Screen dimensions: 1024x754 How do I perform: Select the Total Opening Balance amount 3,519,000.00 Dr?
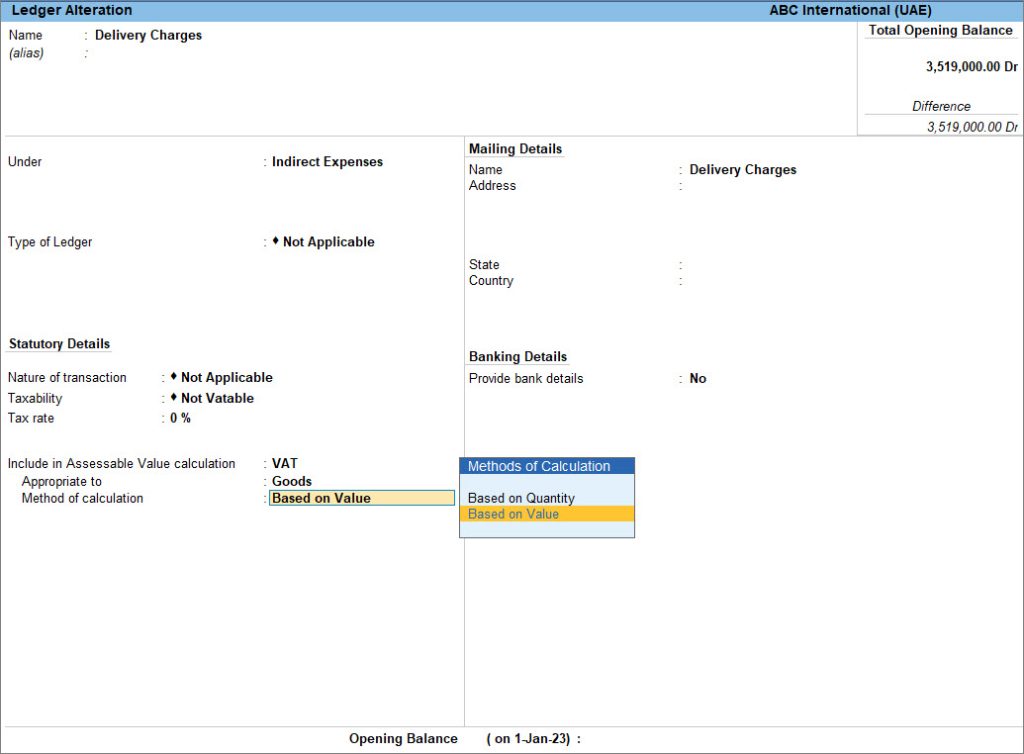963,65
